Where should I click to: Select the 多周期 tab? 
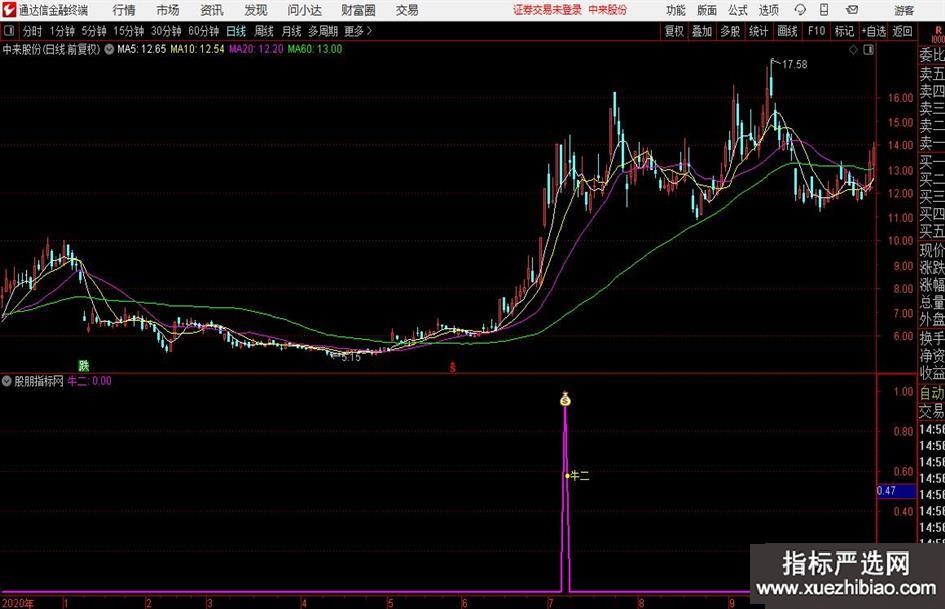(323, 31)
